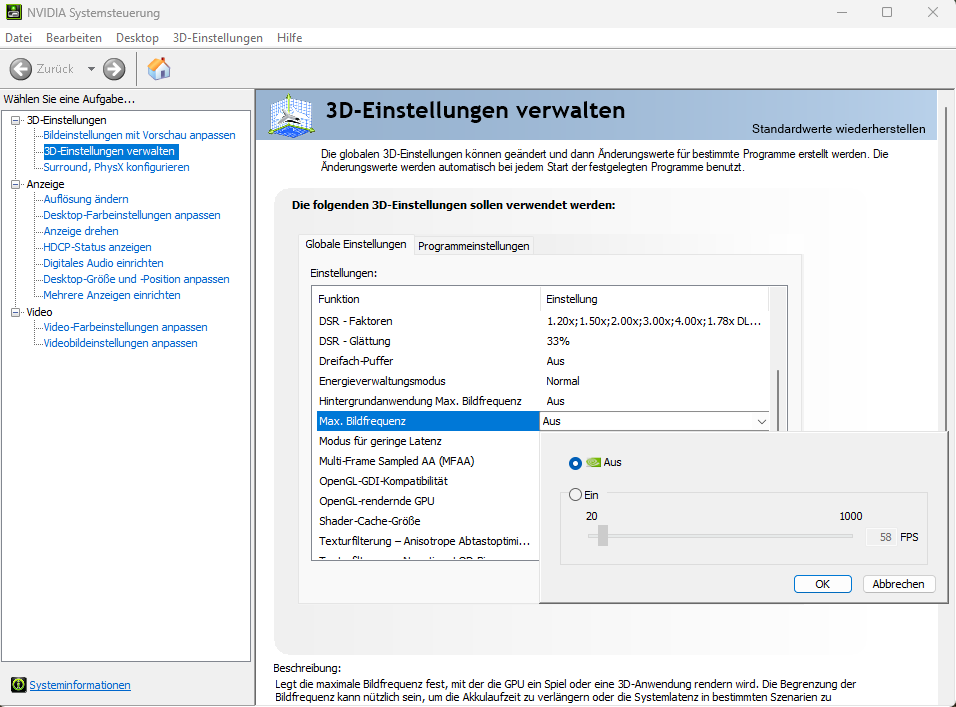Click the 33% value of DSR - Glättung
956x707 pixels.
(x=558, y=341)
